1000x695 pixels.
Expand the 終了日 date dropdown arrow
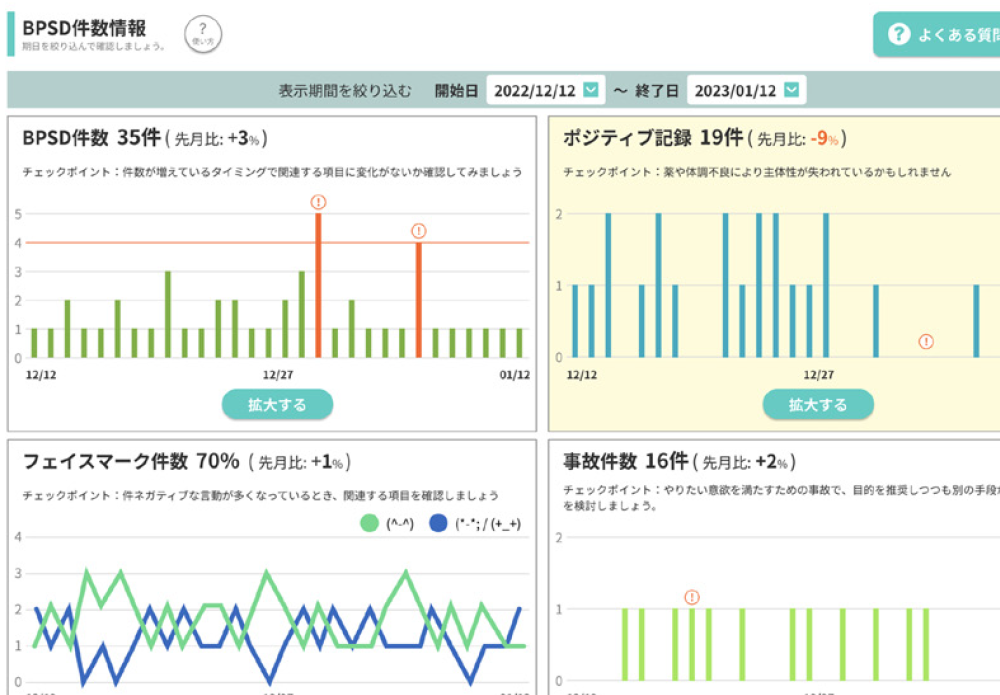(x=791, y=90)
